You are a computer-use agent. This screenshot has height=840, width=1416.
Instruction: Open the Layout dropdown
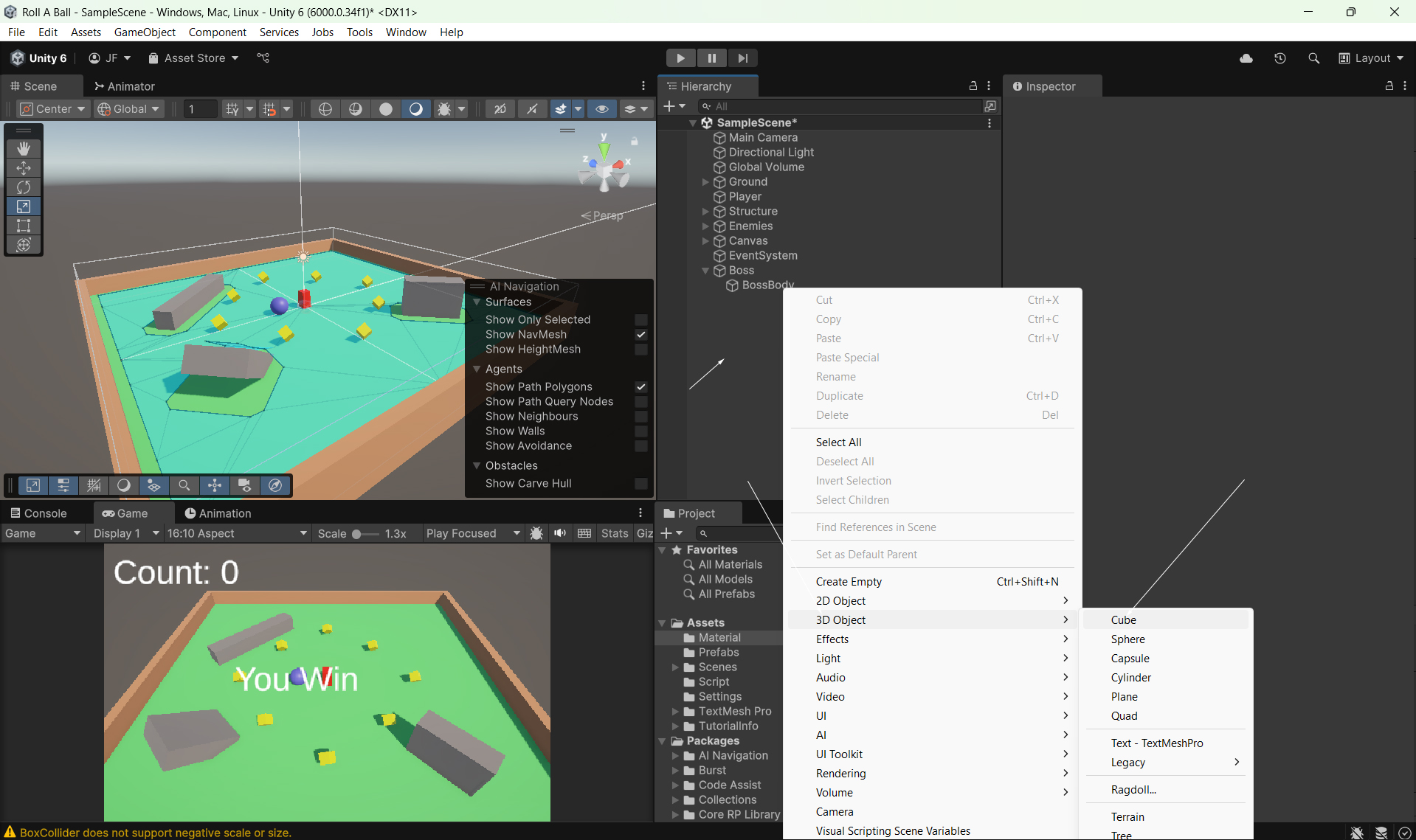(x=1372, y=58)
